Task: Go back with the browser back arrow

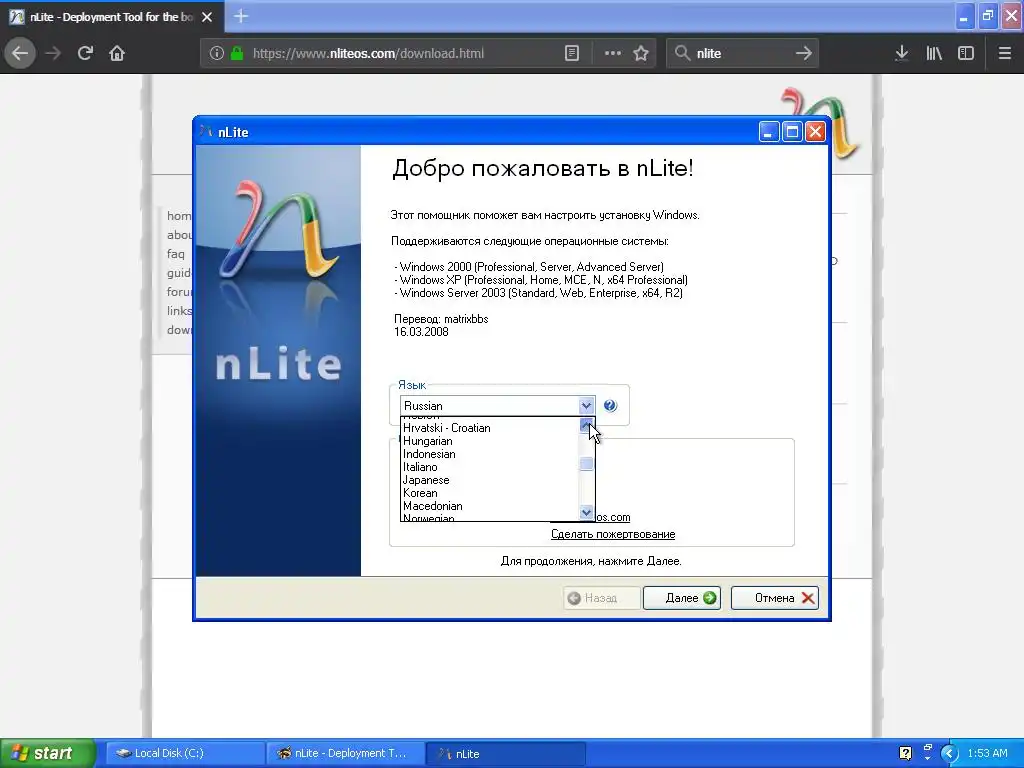Action: pyautogui.click(x=20, y=53)
